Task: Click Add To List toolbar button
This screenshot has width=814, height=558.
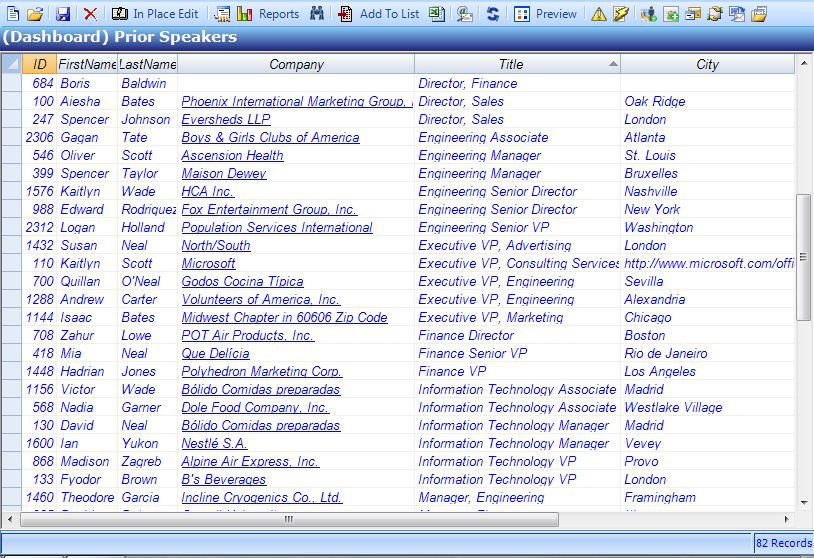Action: (378, 13)
